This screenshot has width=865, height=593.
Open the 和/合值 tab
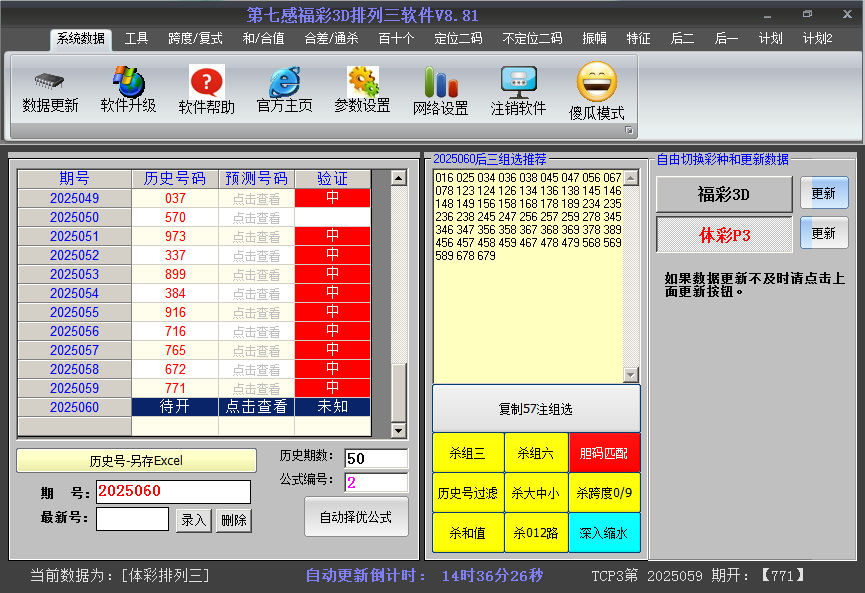263,39
